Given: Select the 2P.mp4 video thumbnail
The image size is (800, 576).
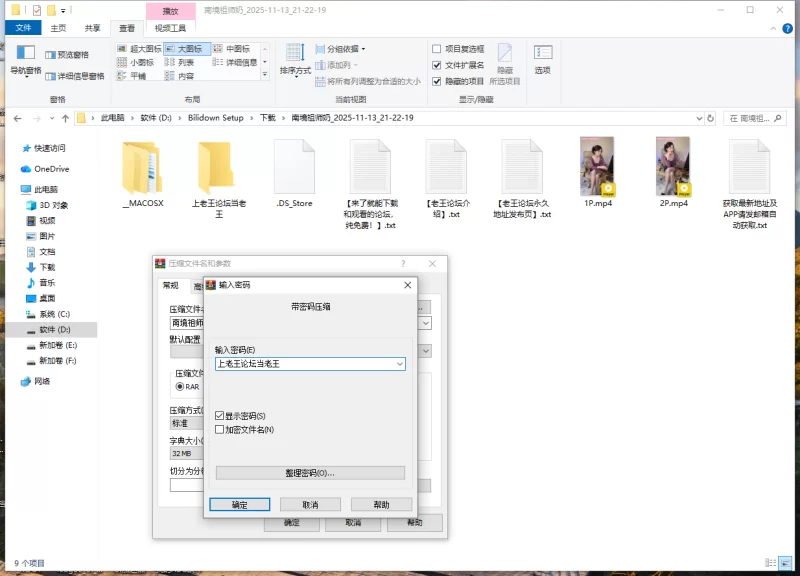Looking at the screenshot, I should (673, 166).
